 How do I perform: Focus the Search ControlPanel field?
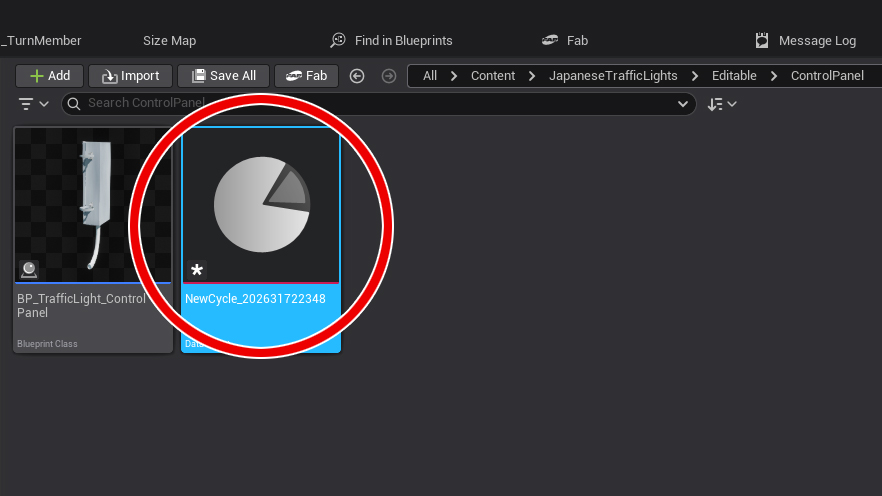370,104
